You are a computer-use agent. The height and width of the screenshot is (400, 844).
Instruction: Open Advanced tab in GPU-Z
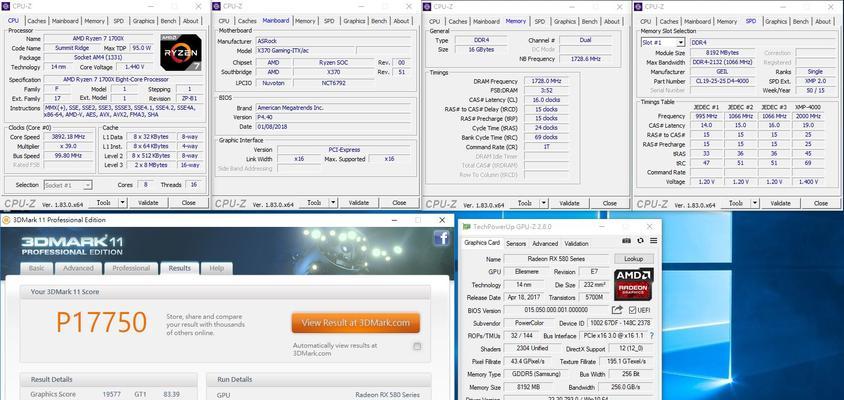coord(545,243)
